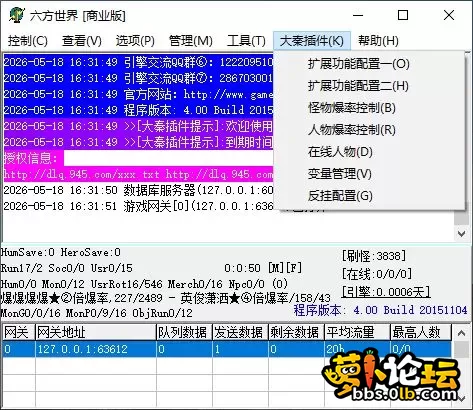Click the 网关 column header
473x410 pixels.
coord(19,332)
